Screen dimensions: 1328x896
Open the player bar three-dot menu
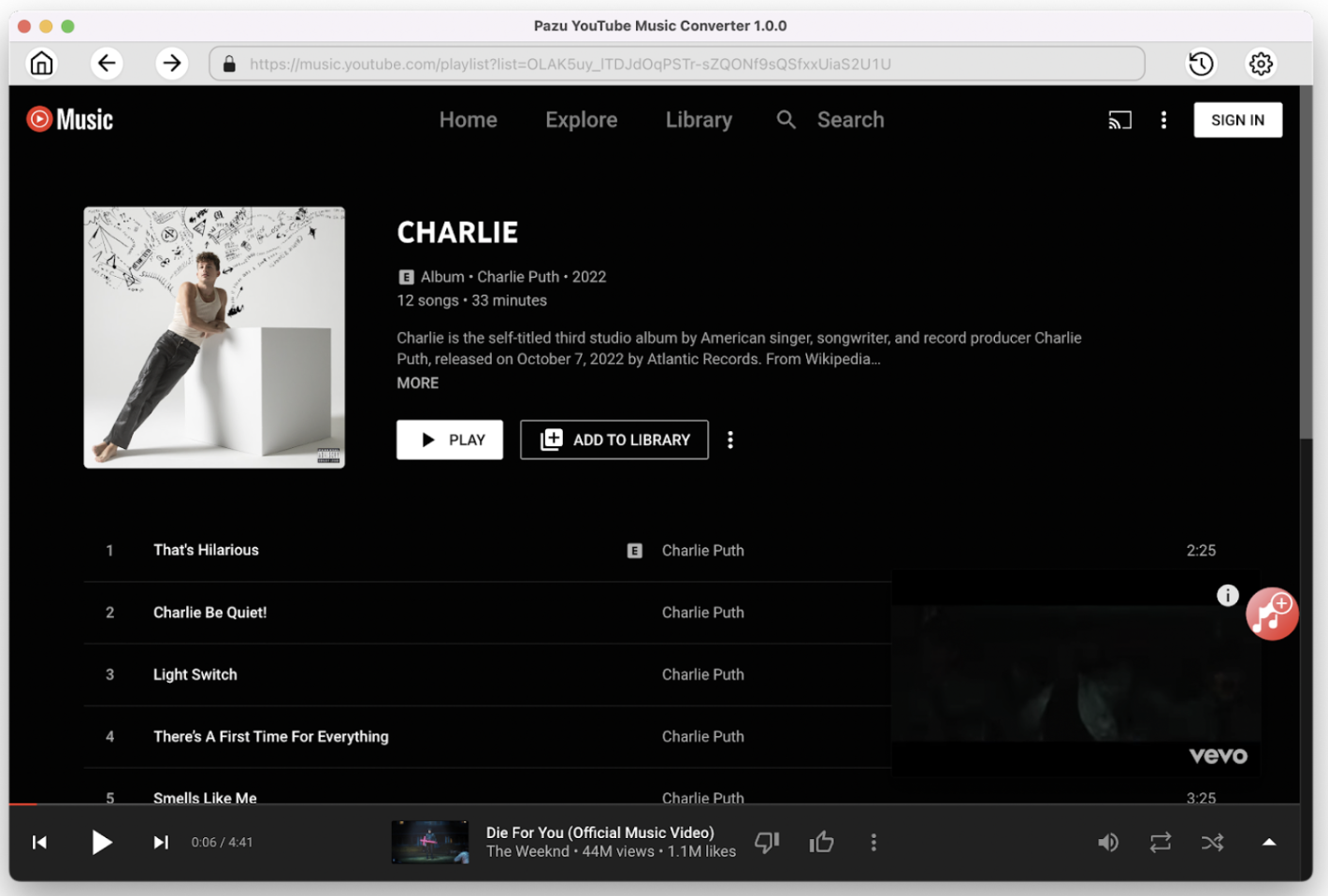(873, 843)
